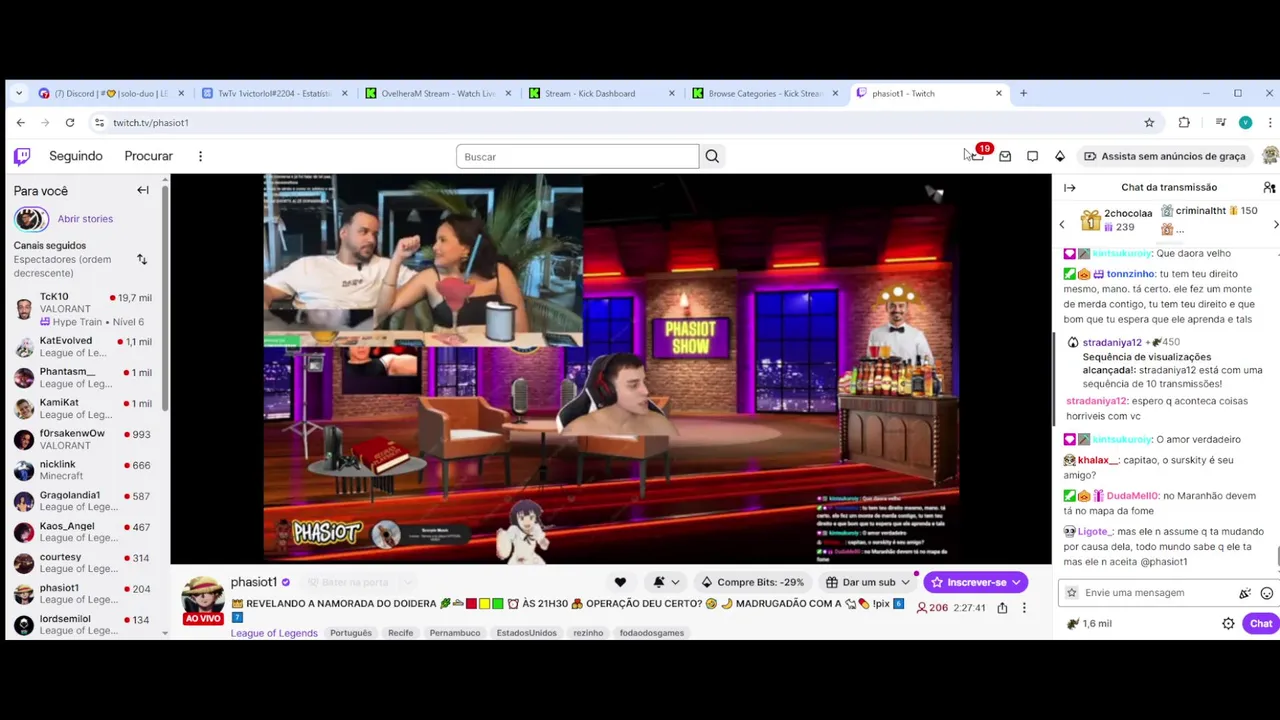The image size is (1280, 720).
Task: Open the chat community users icon
Action: [x=1269, y=187]
